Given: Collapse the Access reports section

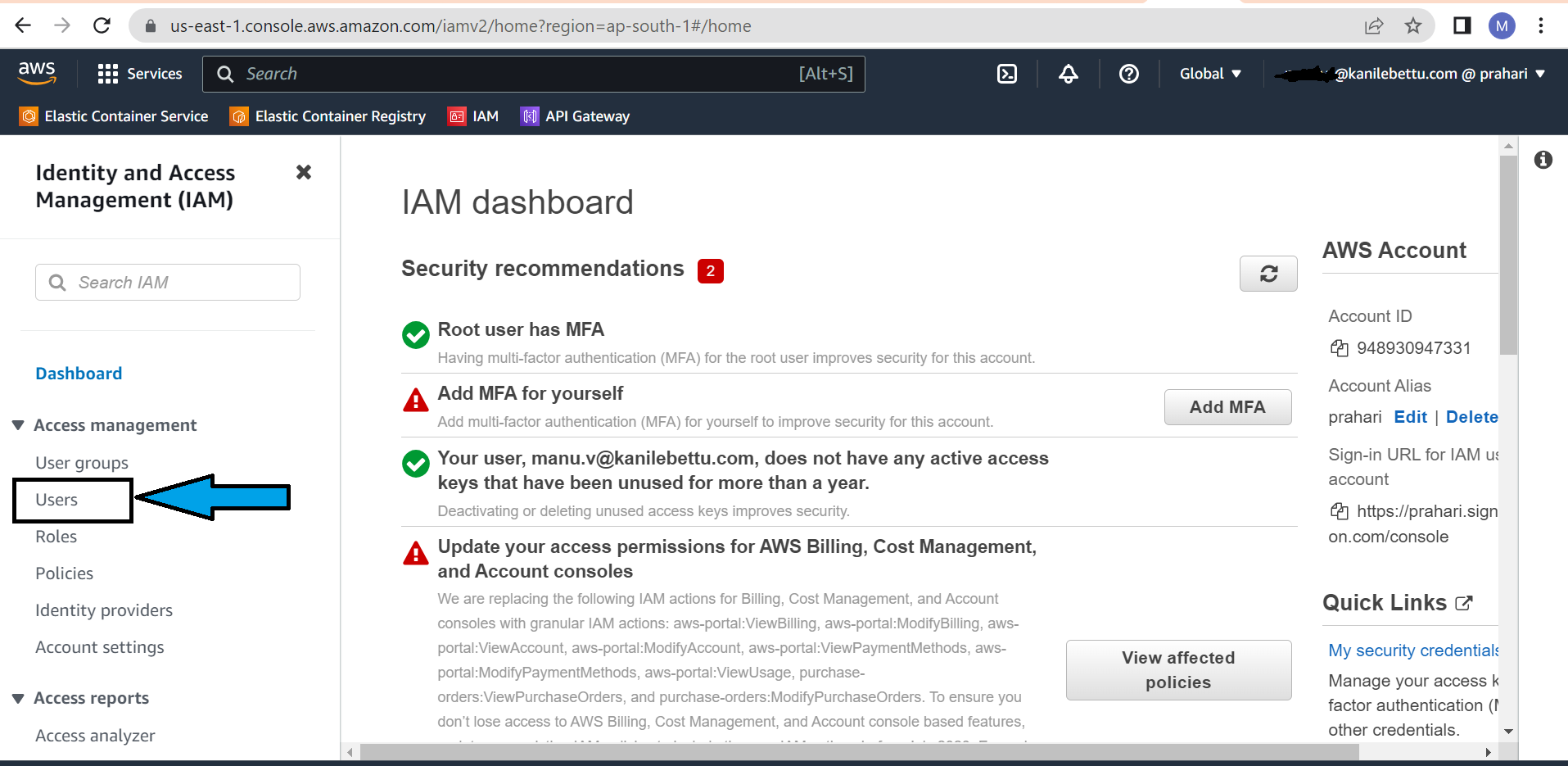Looking at the screenshot, I should point(18,698).
